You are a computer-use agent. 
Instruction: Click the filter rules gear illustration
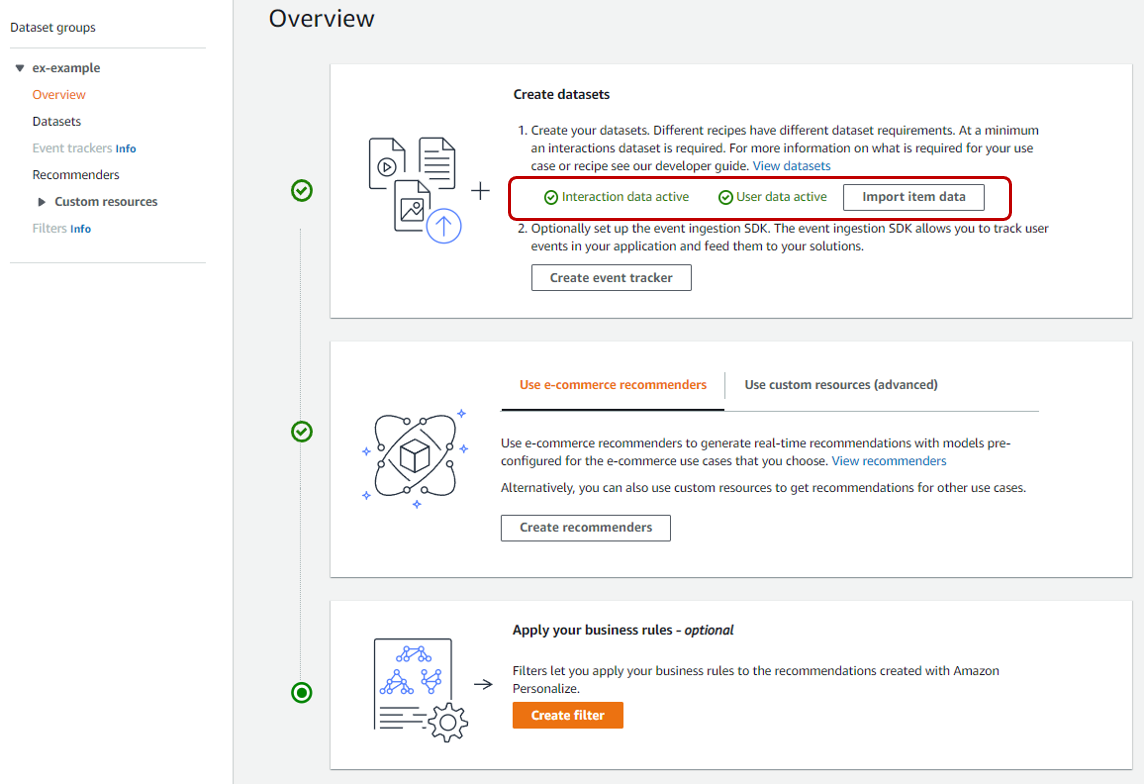[420, 690]
